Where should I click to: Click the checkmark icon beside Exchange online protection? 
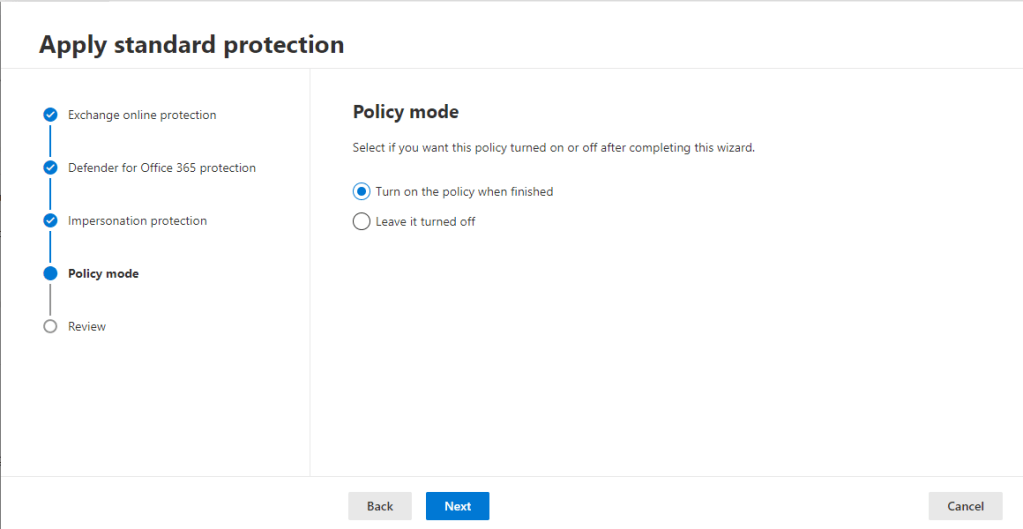[x=50, y=115]
